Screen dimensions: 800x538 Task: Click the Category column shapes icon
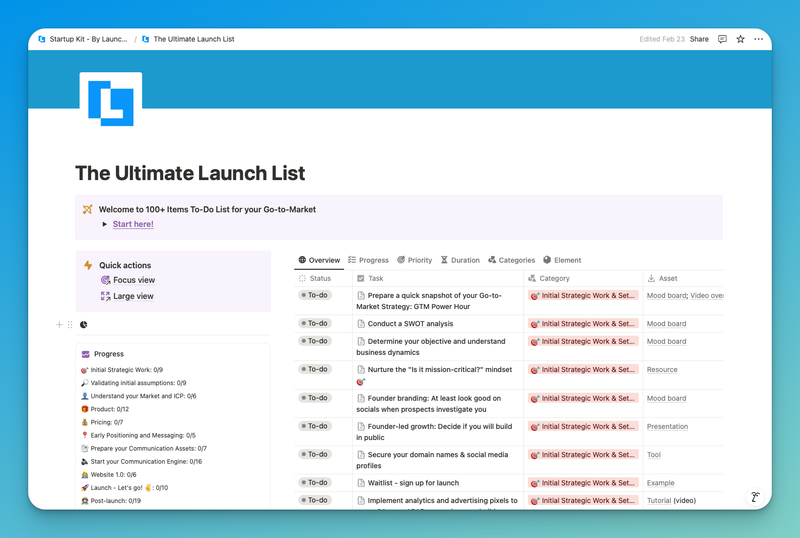[532, 279]
